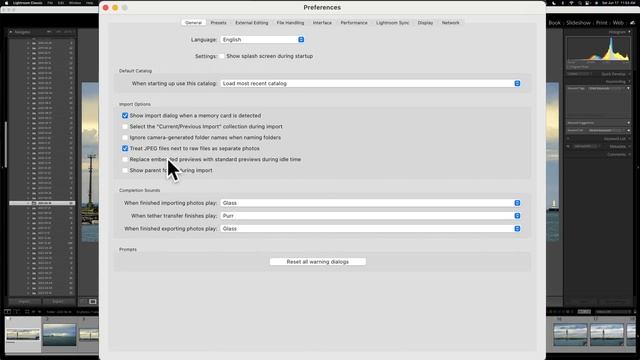
Task: Open the Apple menu
Action: [x=6, y=3]
